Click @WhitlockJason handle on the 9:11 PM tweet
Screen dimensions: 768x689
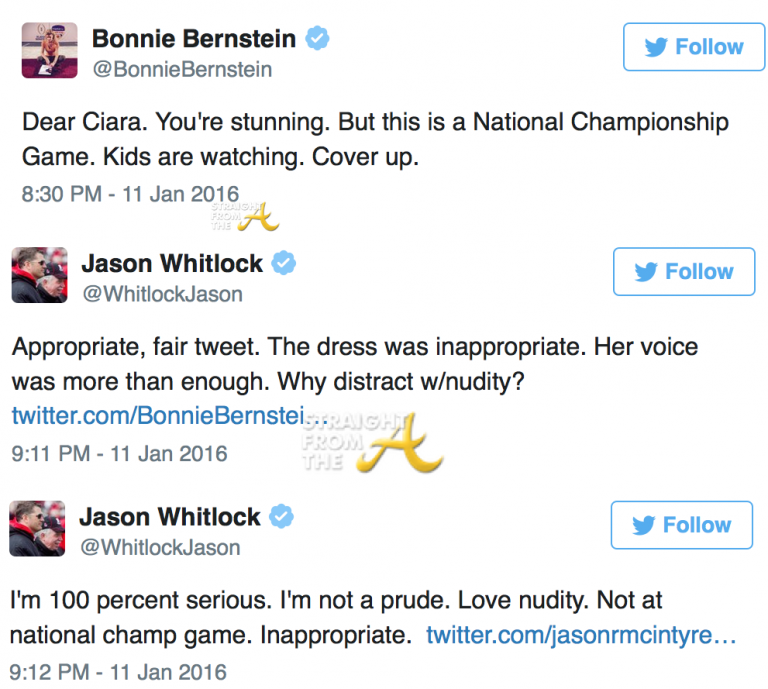pos(161,294)
